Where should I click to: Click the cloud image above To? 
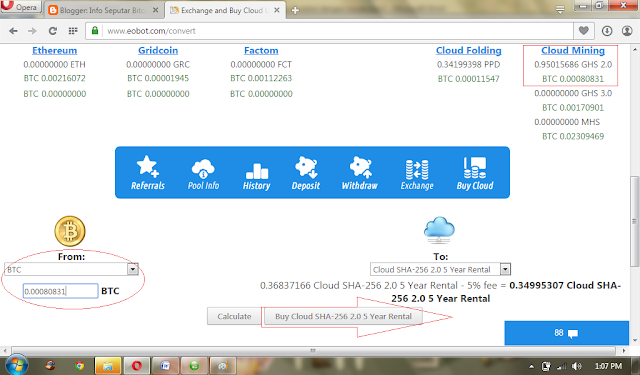pos(439,230)
